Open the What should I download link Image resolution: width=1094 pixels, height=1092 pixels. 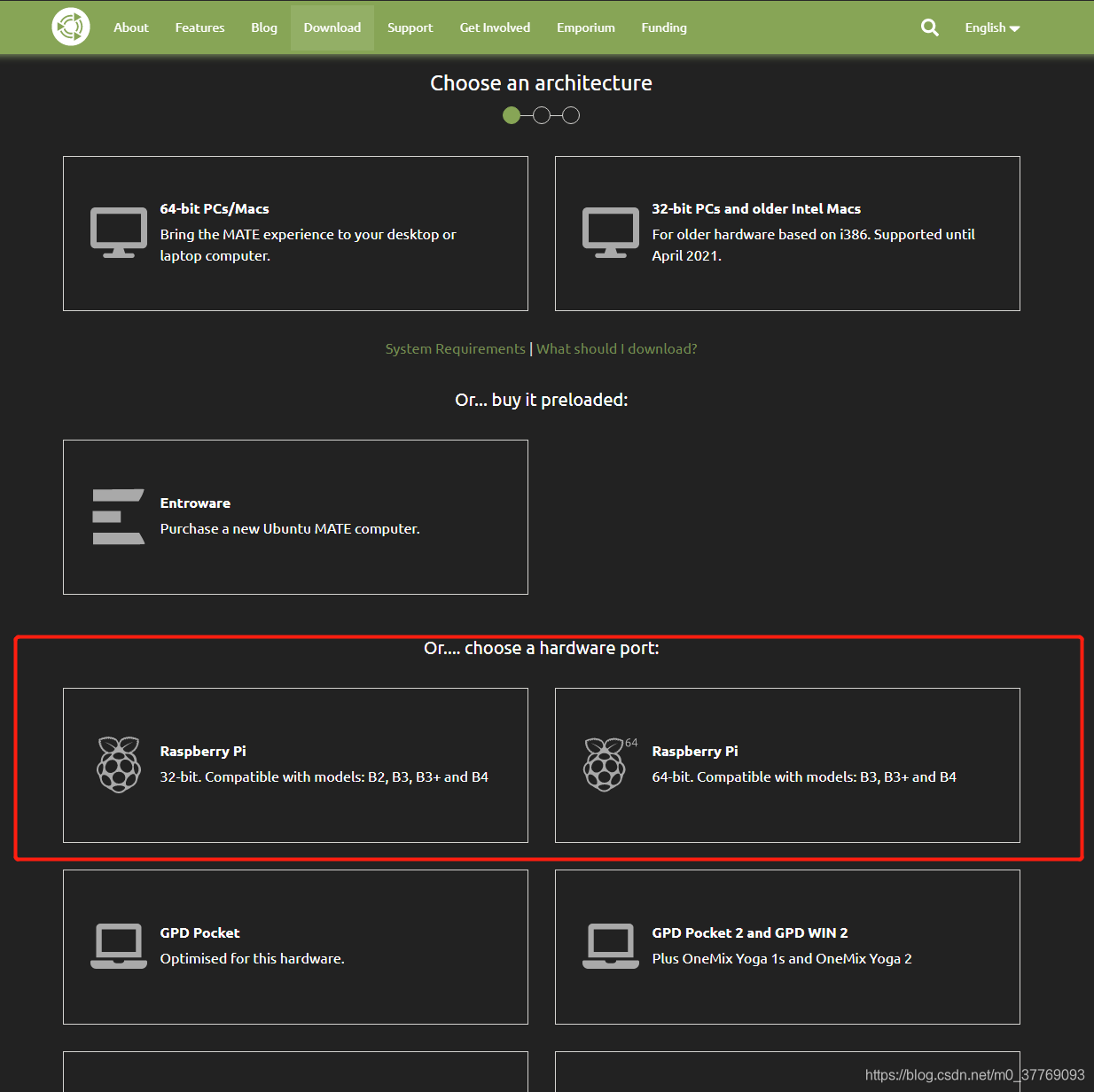point(617,349)
